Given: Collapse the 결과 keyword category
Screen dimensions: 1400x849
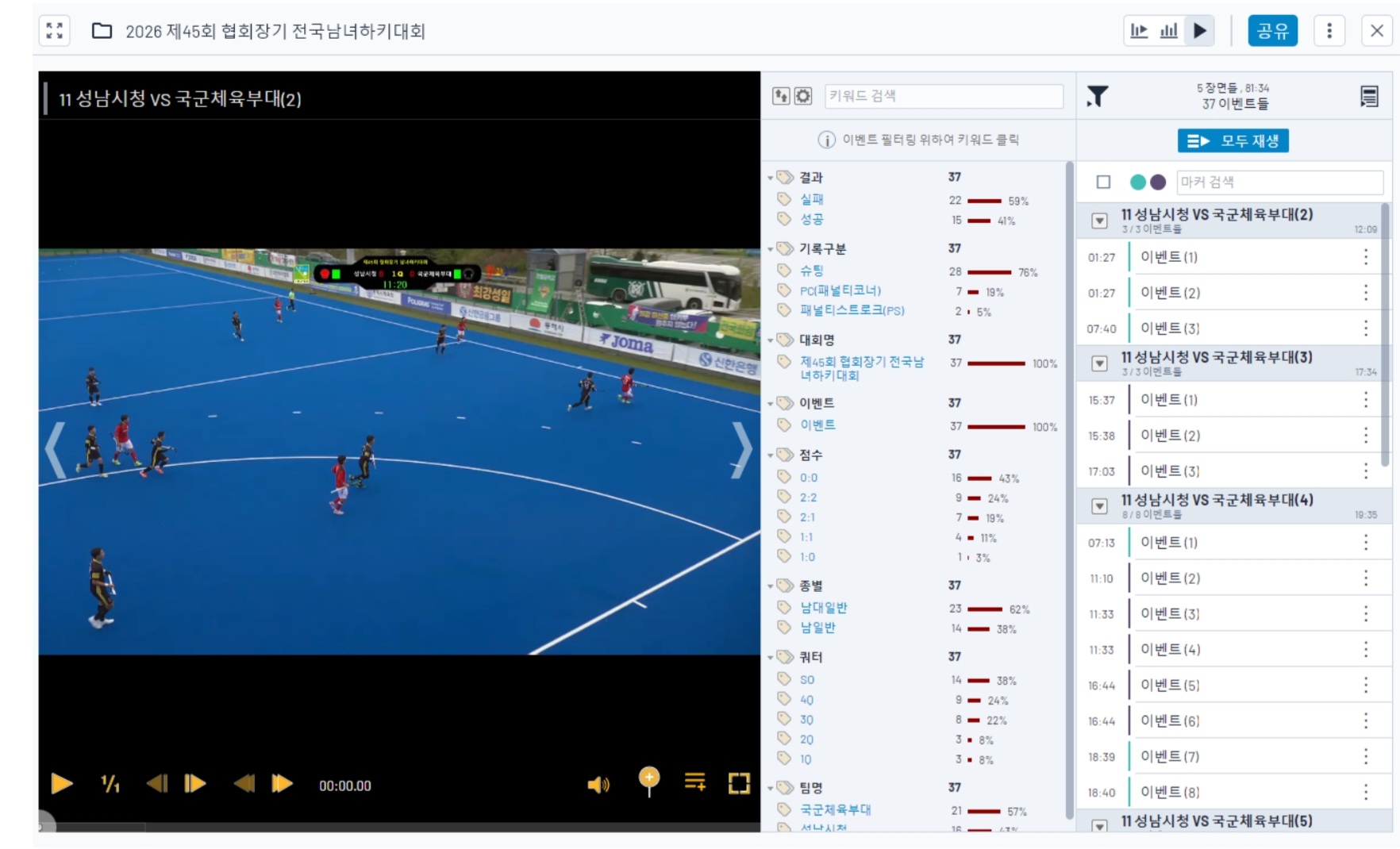Looking at the screenshot, I should [x=771, y=178].
